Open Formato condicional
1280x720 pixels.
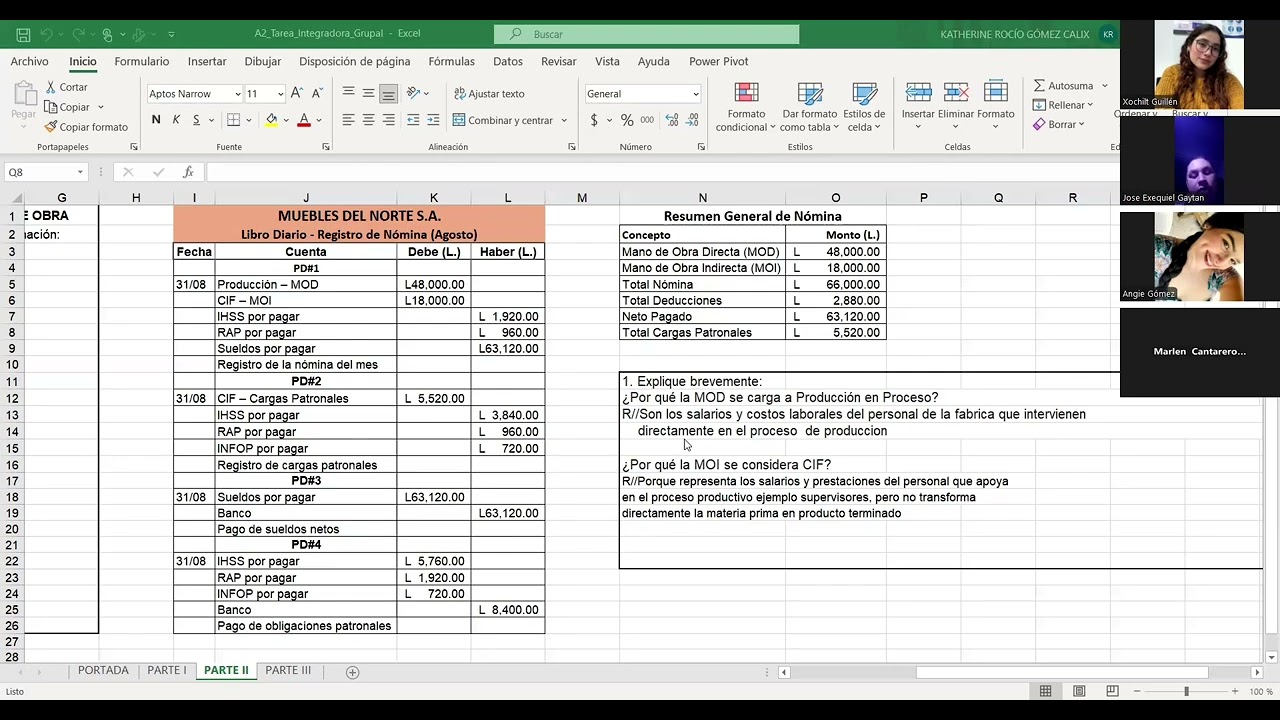(746, 107)
